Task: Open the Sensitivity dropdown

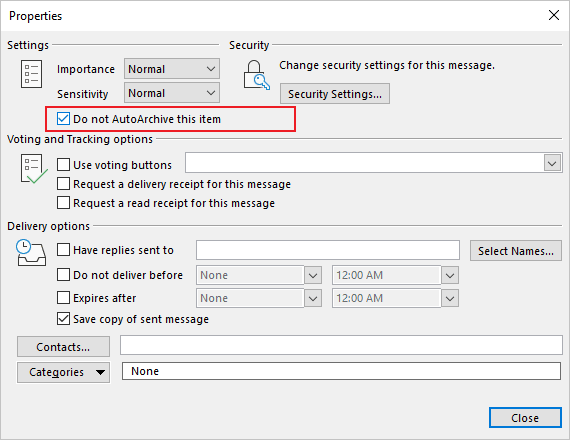Action: coord(172,93)
